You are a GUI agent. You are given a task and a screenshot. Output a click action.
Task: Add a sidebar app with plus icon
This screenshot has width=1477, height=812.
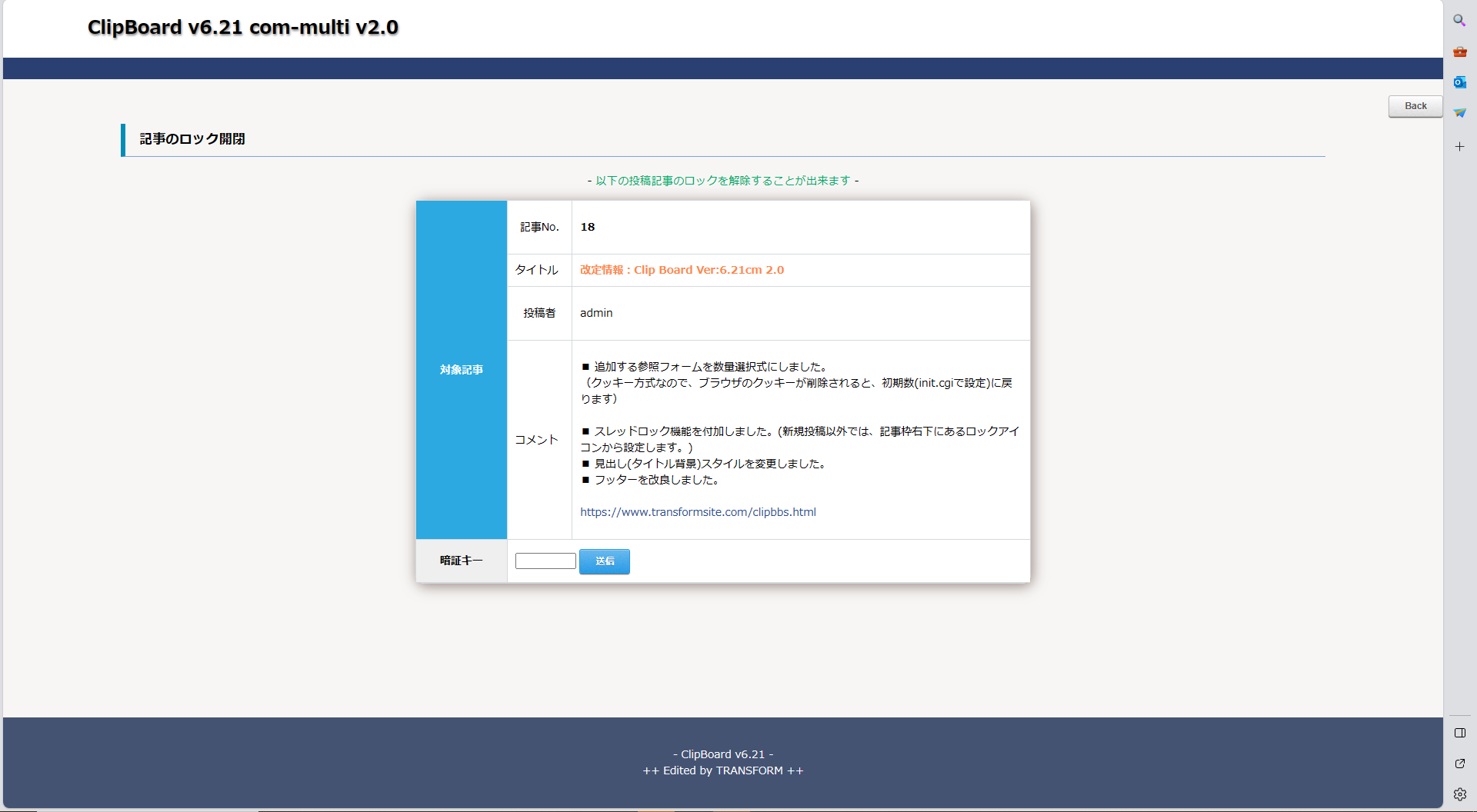pos(1459,146)
